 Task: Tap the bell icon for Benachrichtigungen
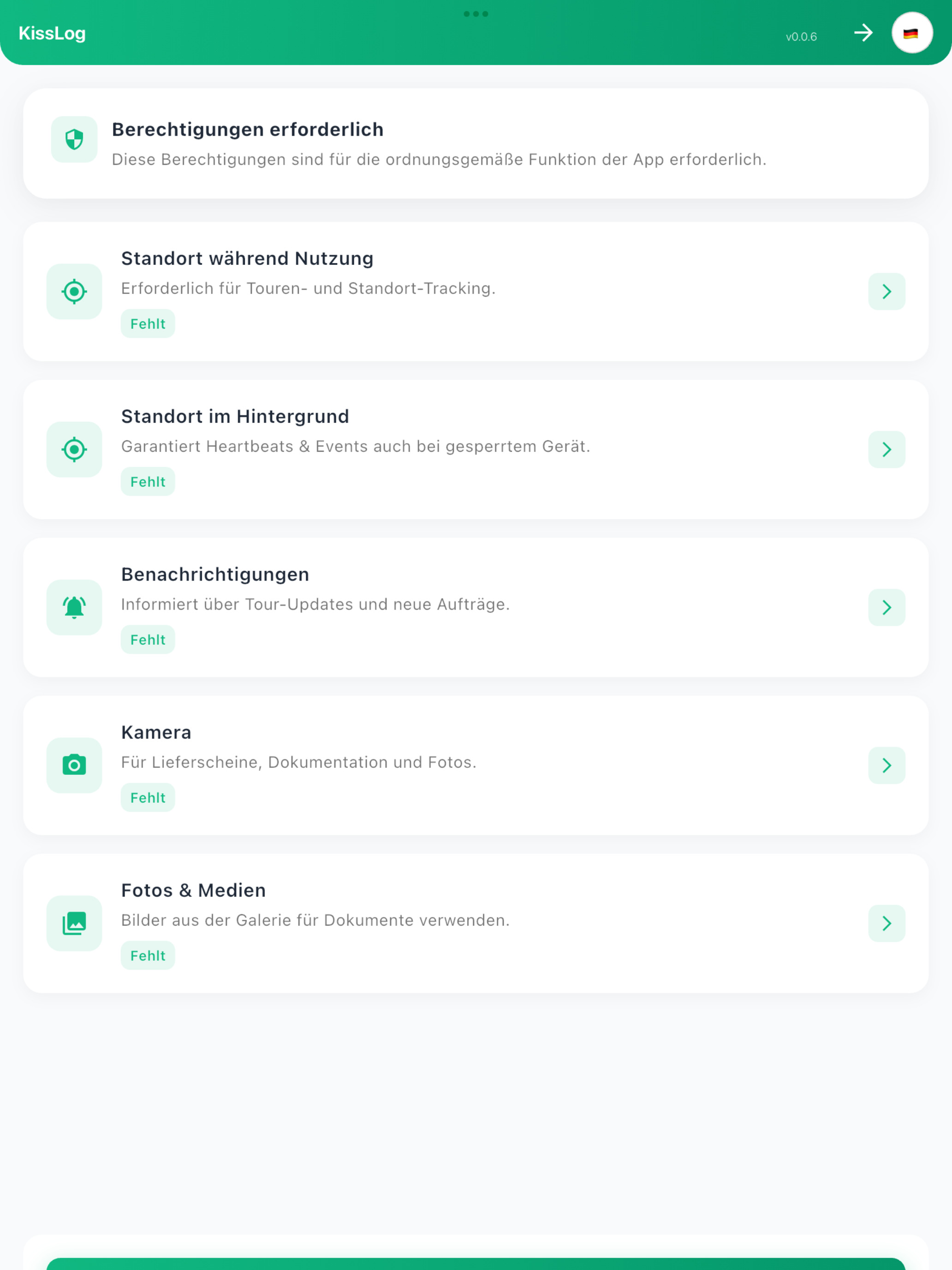pyautogui.click(x=74, y=607)
